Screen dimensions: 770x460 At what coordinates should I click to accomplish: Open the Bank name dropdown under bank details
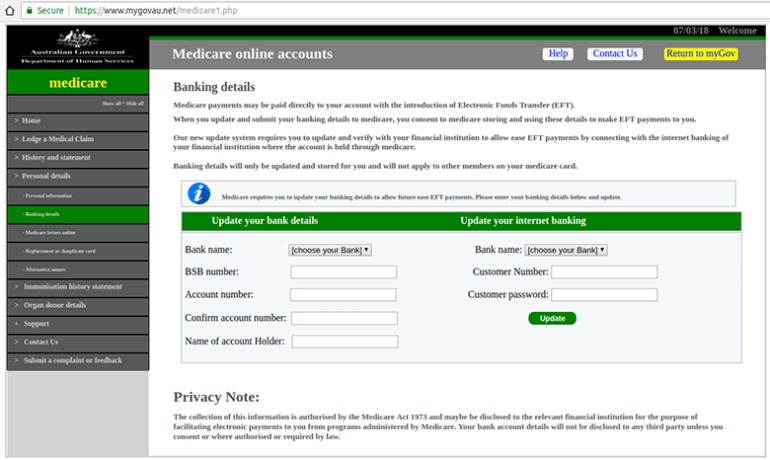coord(330,250)
